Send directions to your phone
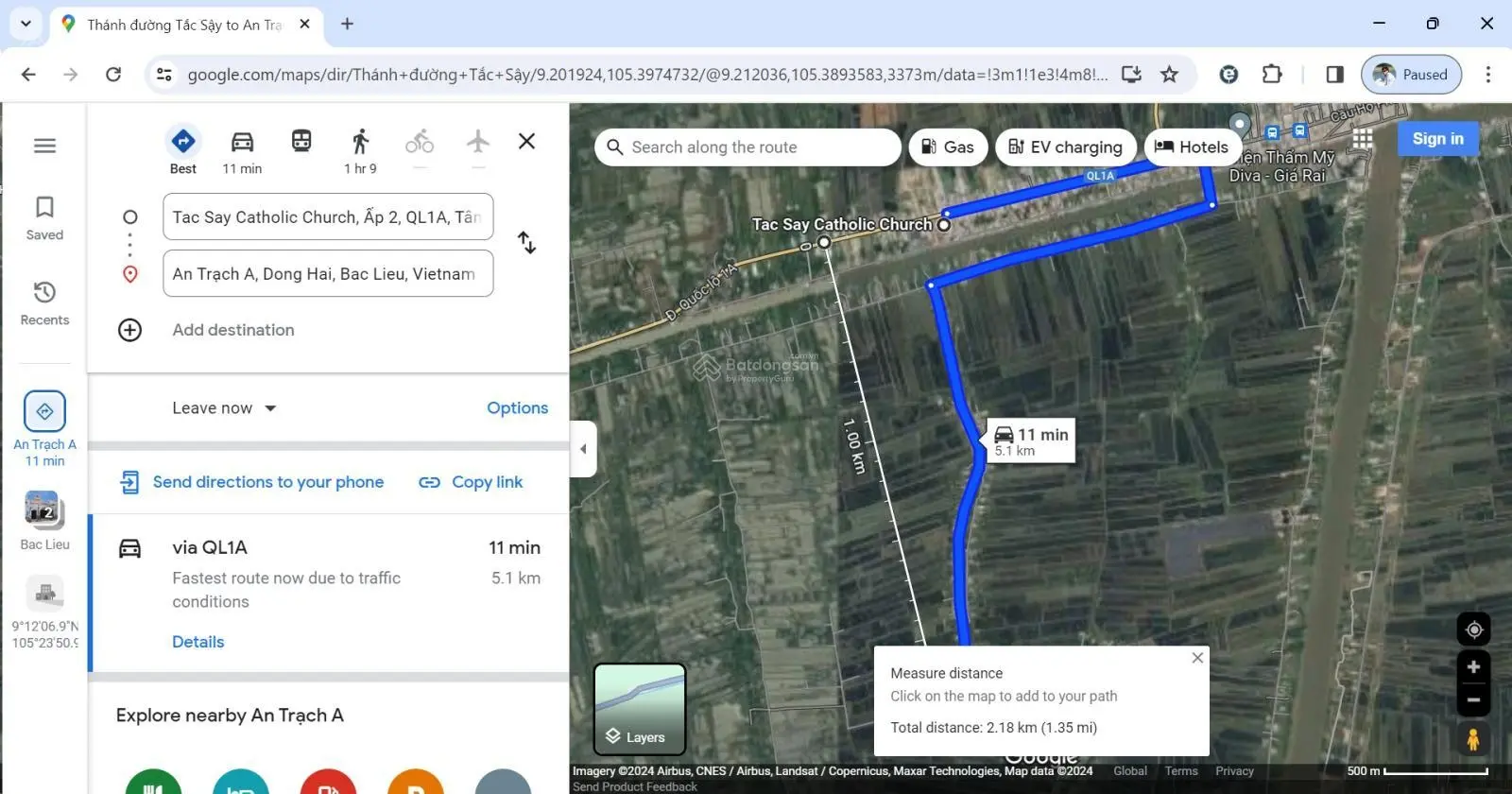 point(251,482)
